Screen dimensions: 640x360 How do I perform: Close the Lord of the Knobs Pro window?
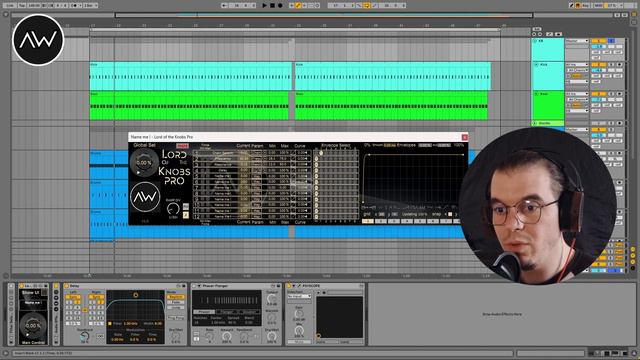click(x=464, y=137)
